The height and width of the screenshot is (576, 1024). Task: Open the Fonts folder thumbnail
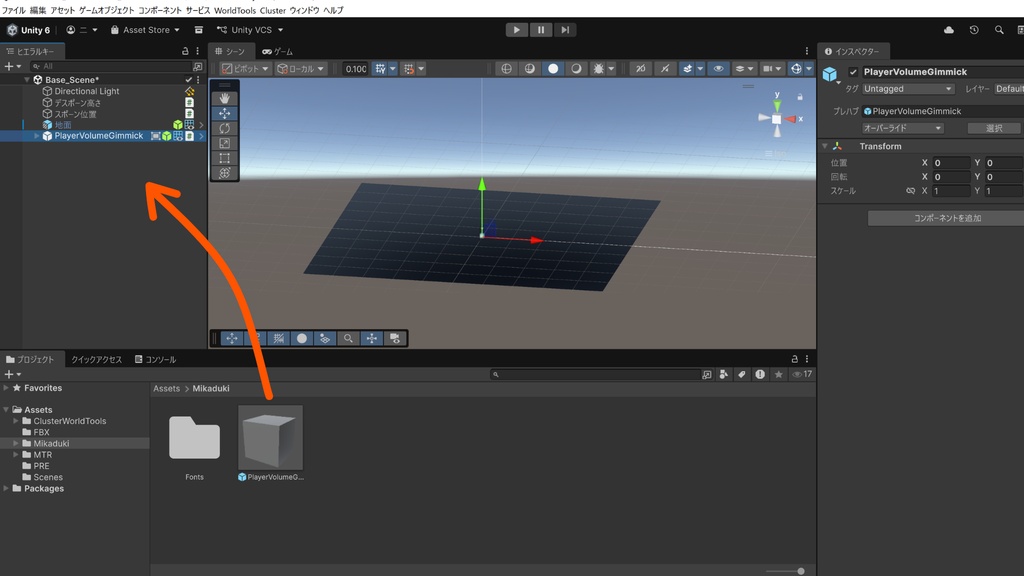pos(195,438)
